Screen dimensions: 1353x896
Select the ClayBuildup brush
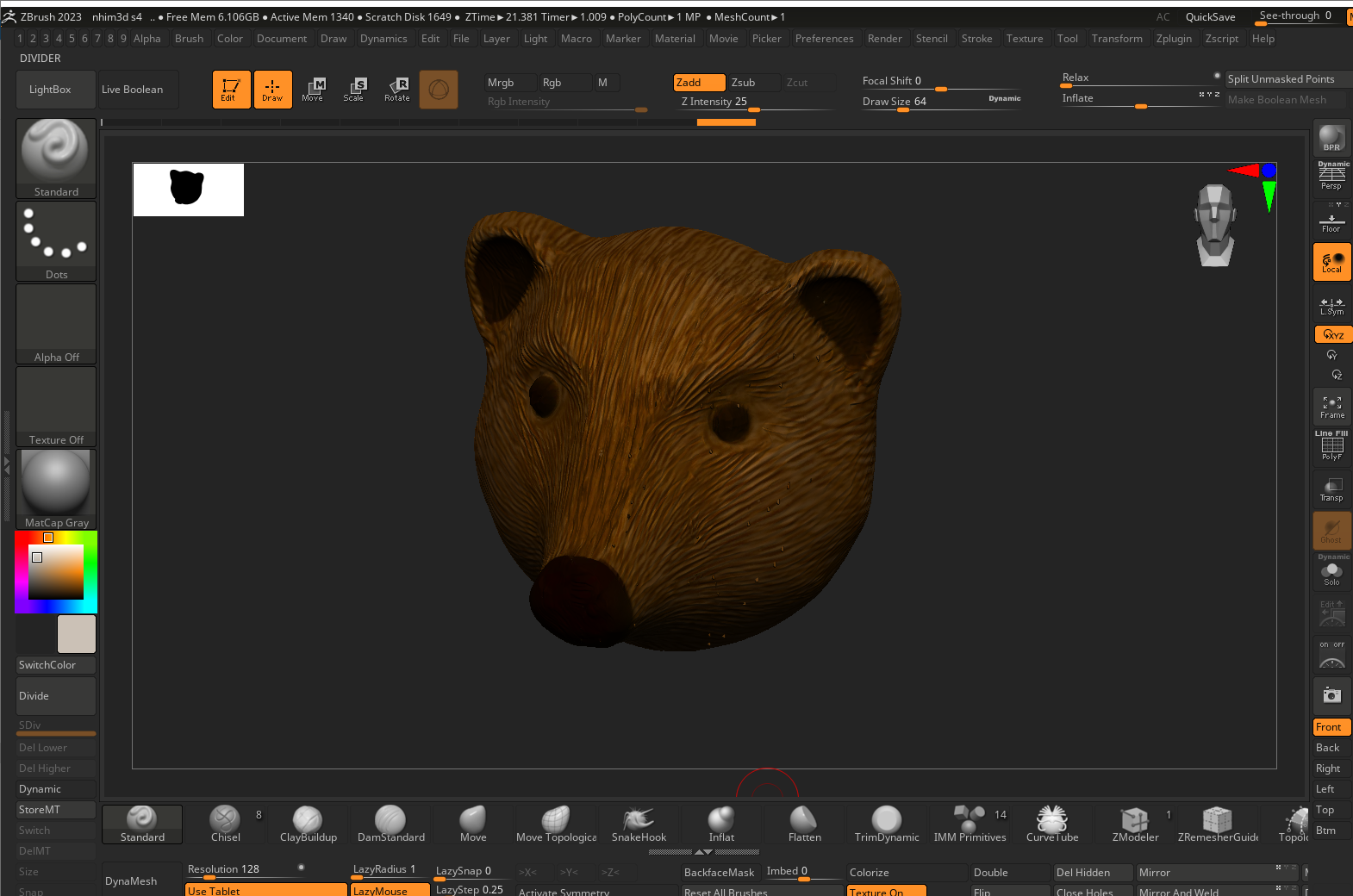click(308, 824)
